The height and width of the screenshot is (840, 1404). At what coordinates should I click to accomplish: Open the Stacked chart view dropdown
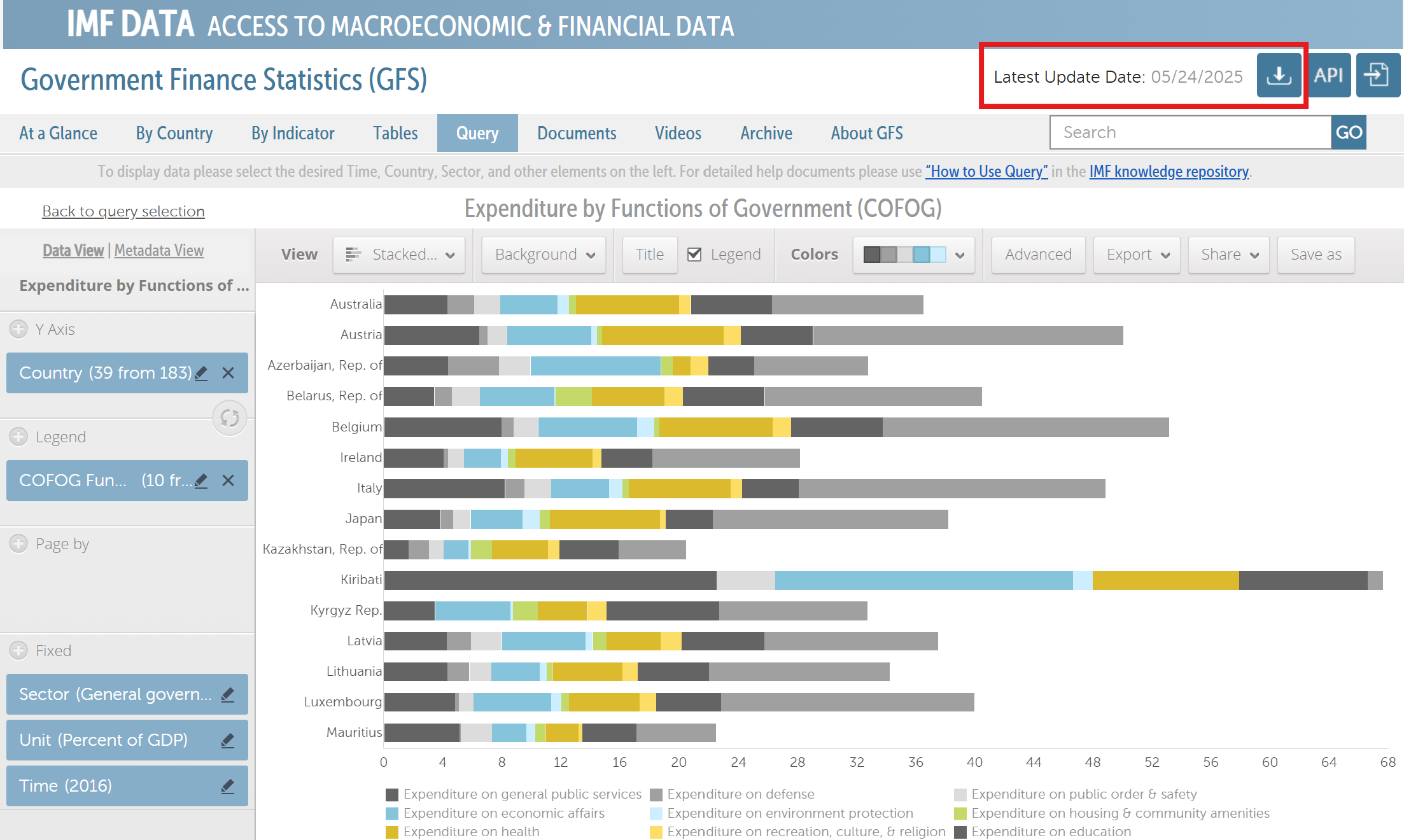tap(400, 255)
